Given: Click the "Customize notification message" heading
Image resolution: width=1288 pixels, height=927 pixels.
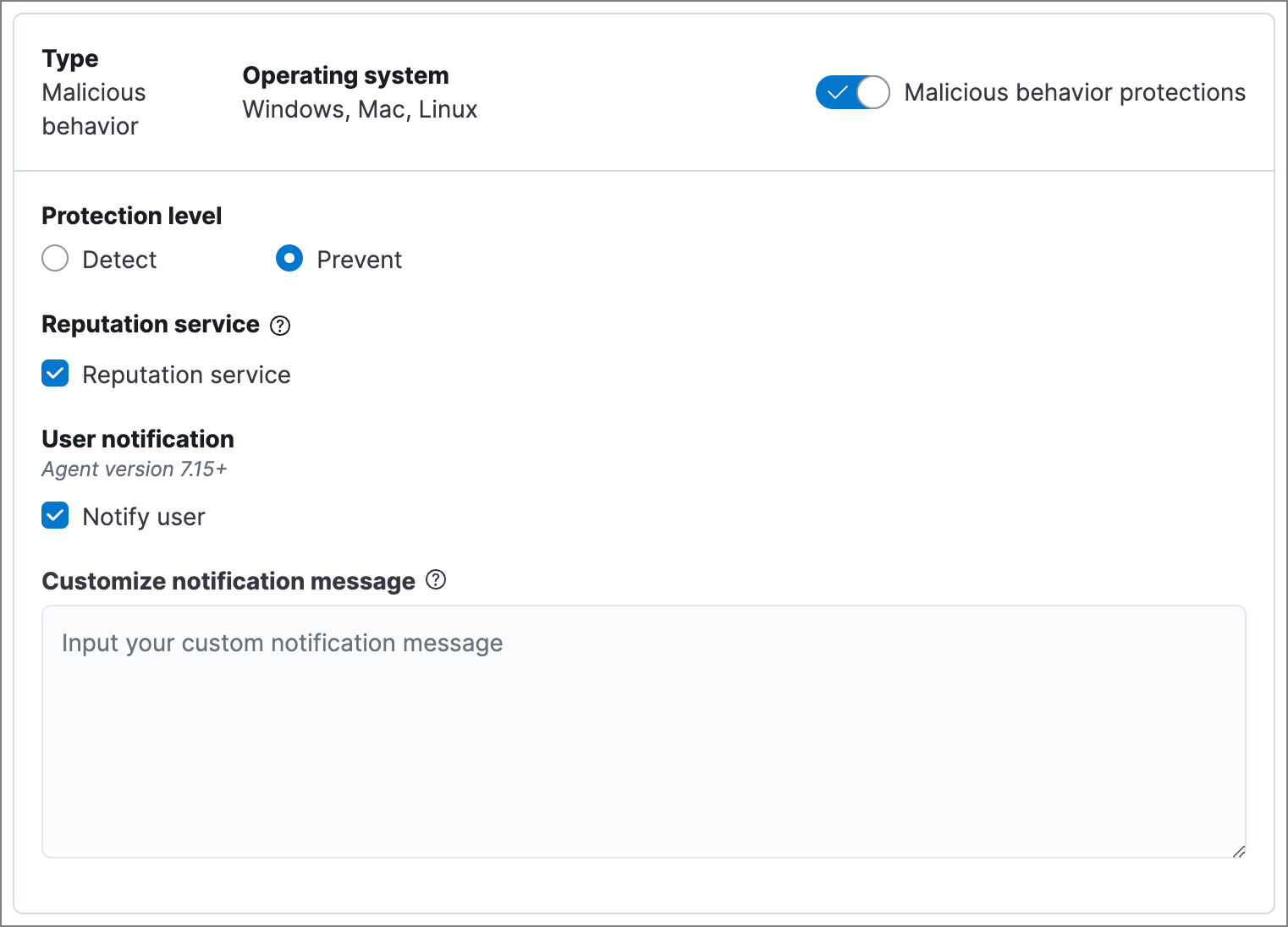Looking at the screenshot, I should pos(228,582).
